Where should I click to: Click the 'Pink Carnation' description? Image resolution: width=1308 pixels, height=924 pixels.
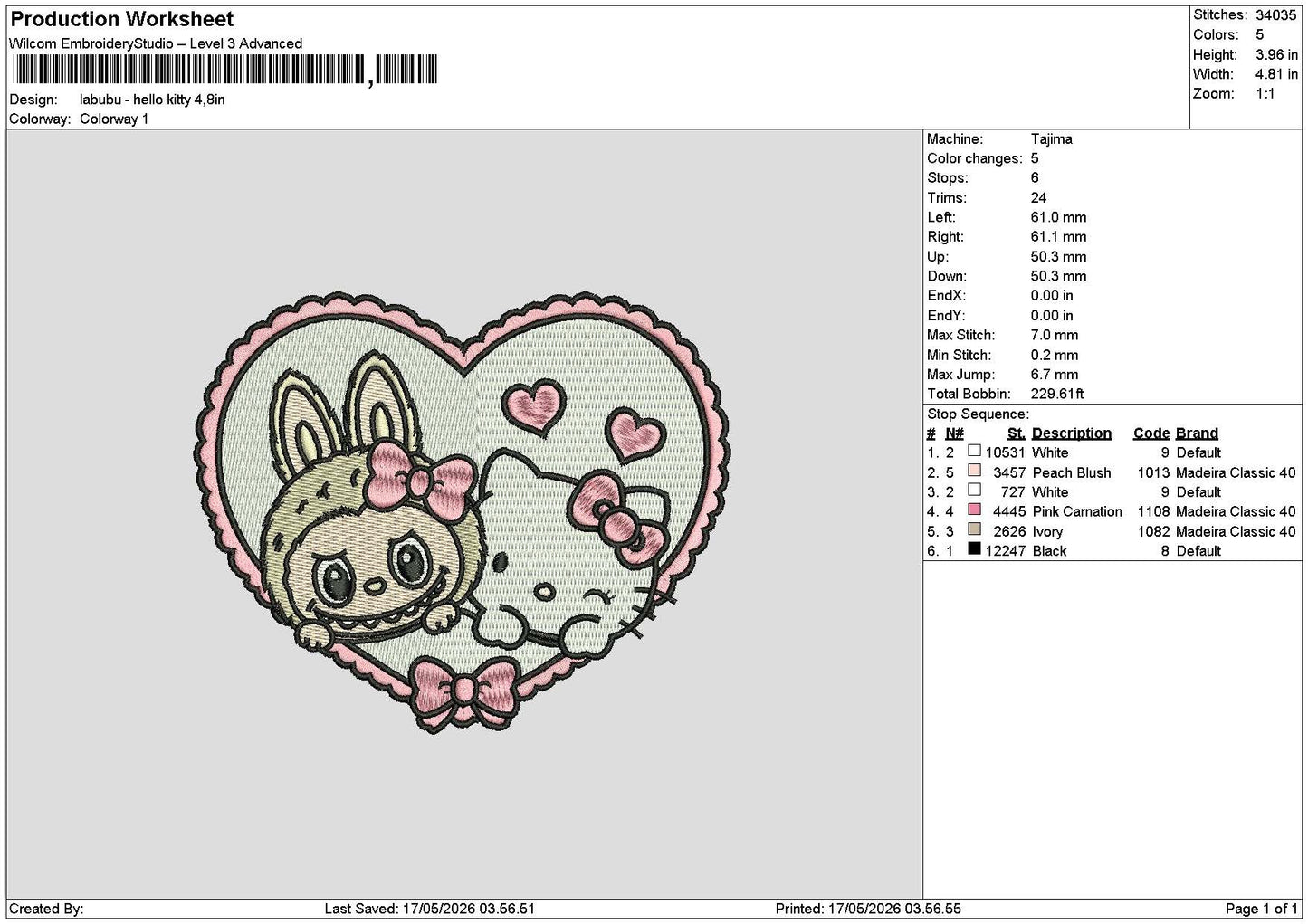pyautogui.click(x=1077, y=511)
